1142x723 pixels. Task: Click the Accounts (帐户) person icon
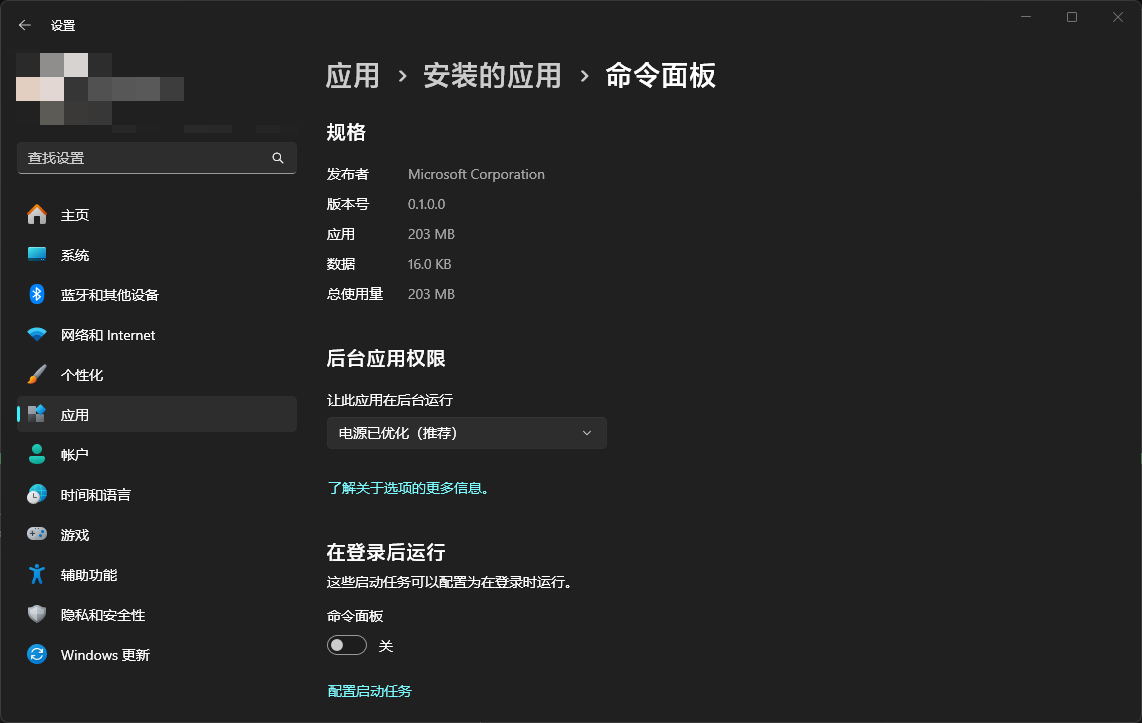point(37,455)
